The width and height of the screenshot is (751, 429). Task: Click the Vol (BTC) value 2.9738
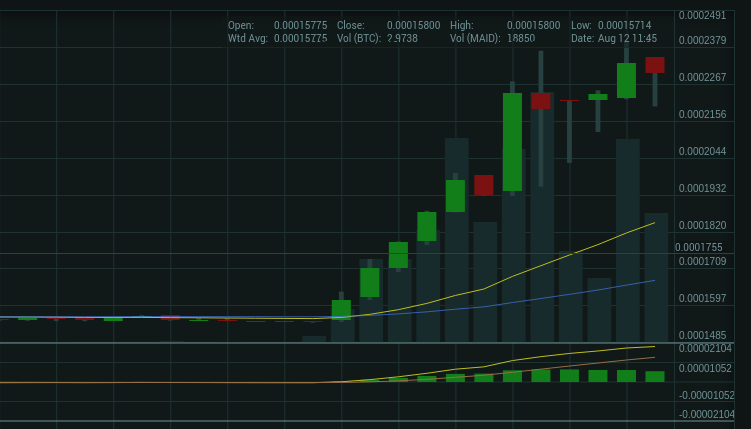click(402, 38)
